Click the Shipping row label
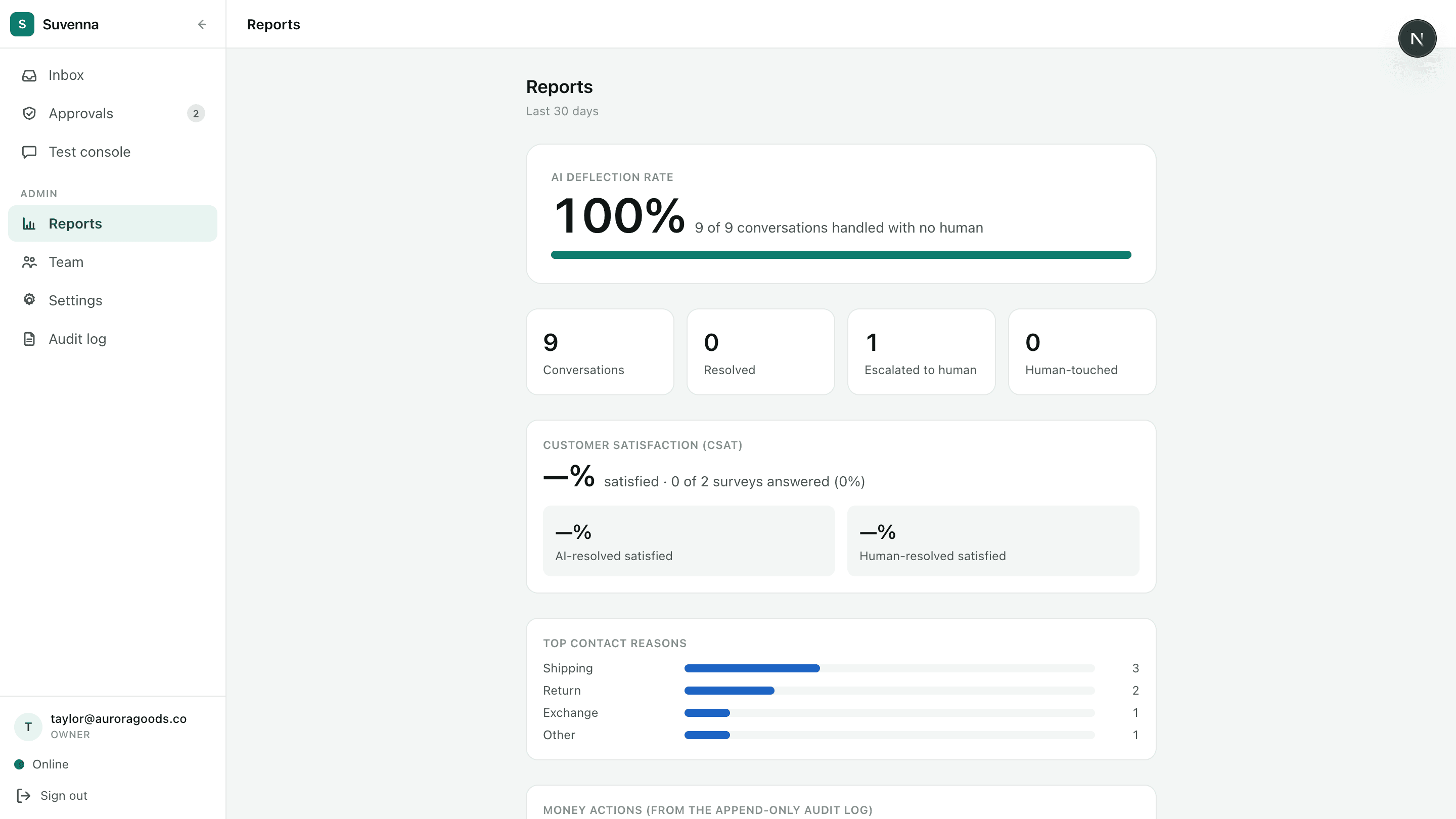Screen dimensions: 1456x819 click(567, 669)
